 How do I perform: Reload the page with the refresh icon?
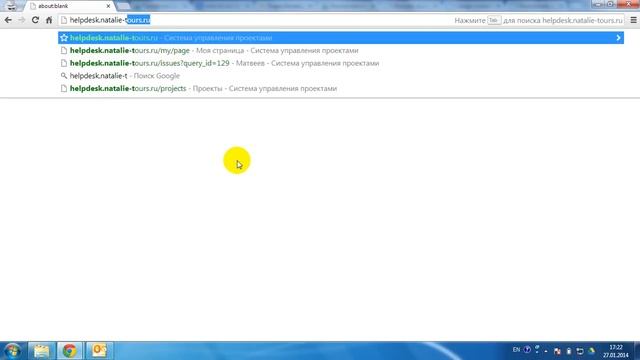click(36, 20)
